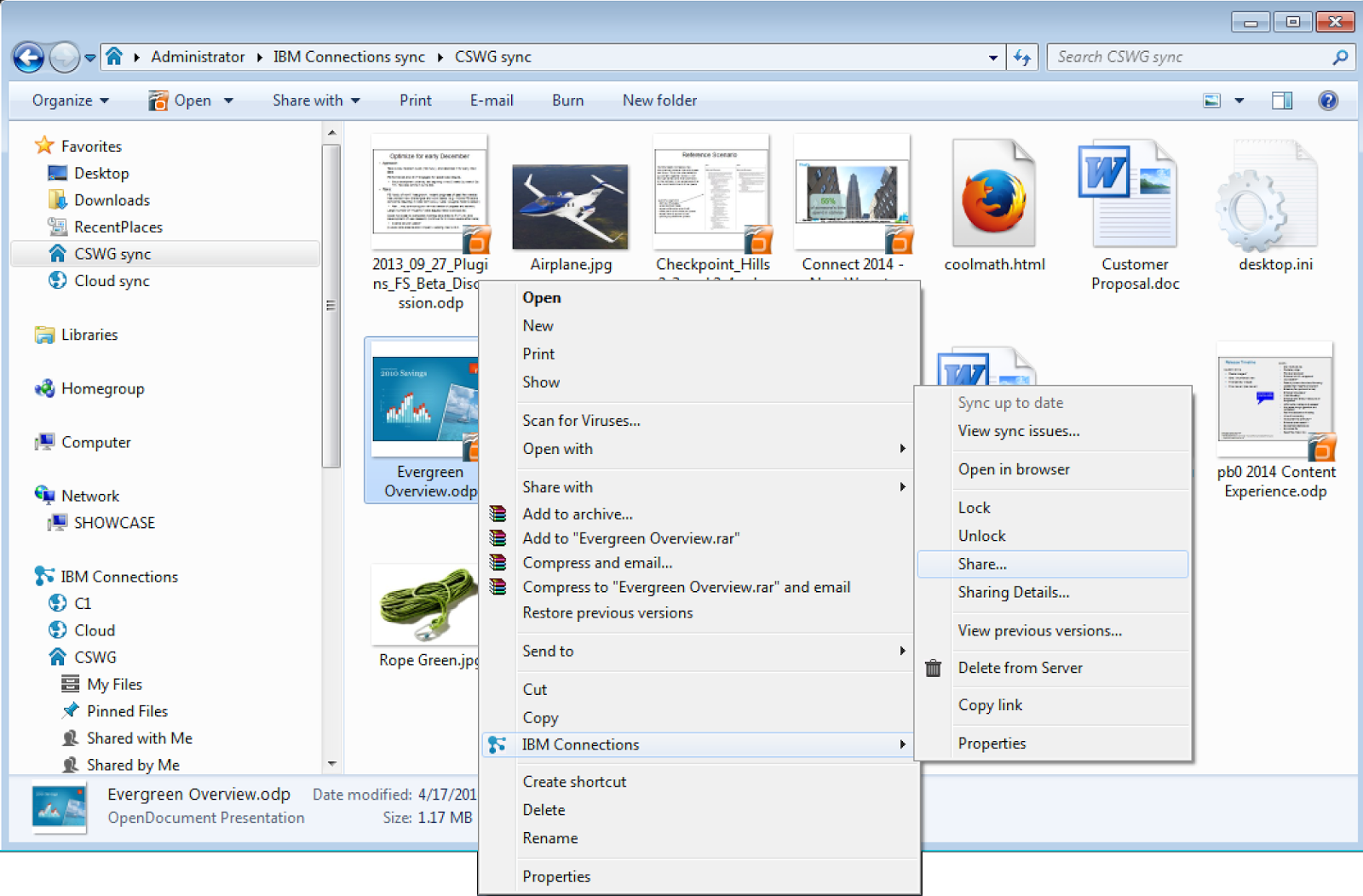1363x896 pixels.
Task: Click the Desktop icon in Favorites
Action: [x=58, y=173]
